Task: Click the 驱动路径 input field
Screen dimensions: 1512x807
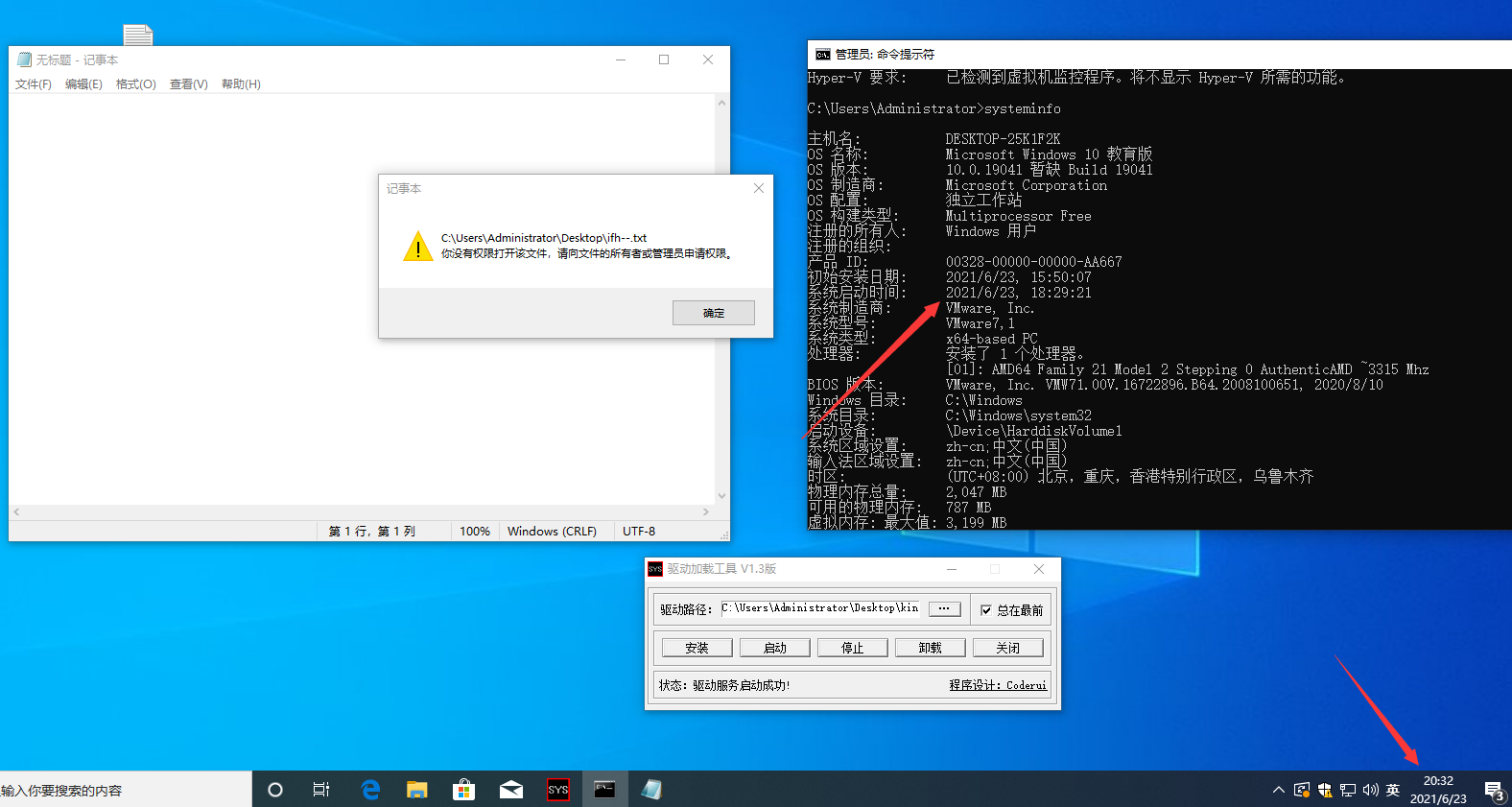Action: (821, 608)
